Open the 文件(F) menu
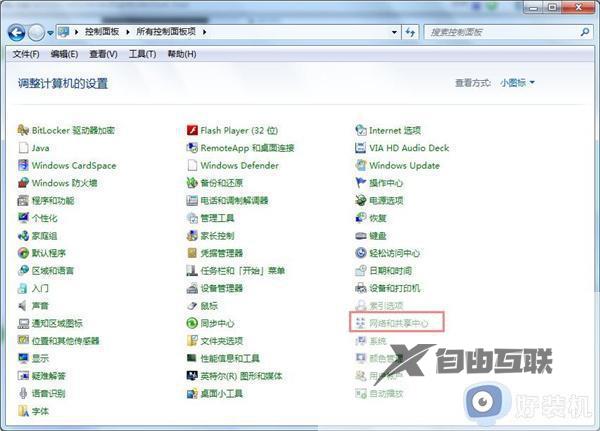The width and height of the screenshot is (600, 431). pos(26,54)
